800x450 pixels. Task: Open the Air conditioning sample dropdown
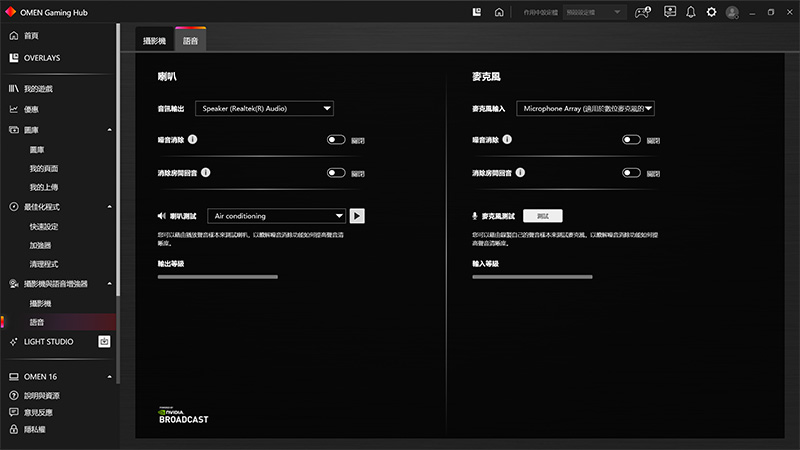pyautogui.click(x=277, y=216)
